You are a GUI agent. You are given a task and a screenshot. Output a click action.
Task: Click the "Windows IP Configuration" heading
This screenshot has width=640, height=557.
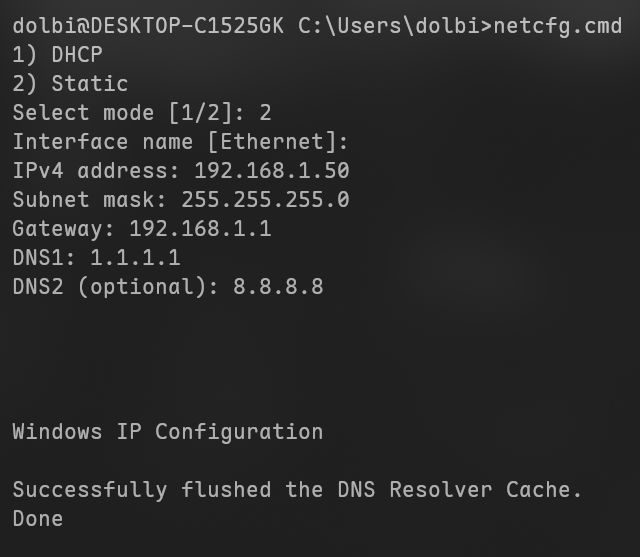(x=167, y=432)
